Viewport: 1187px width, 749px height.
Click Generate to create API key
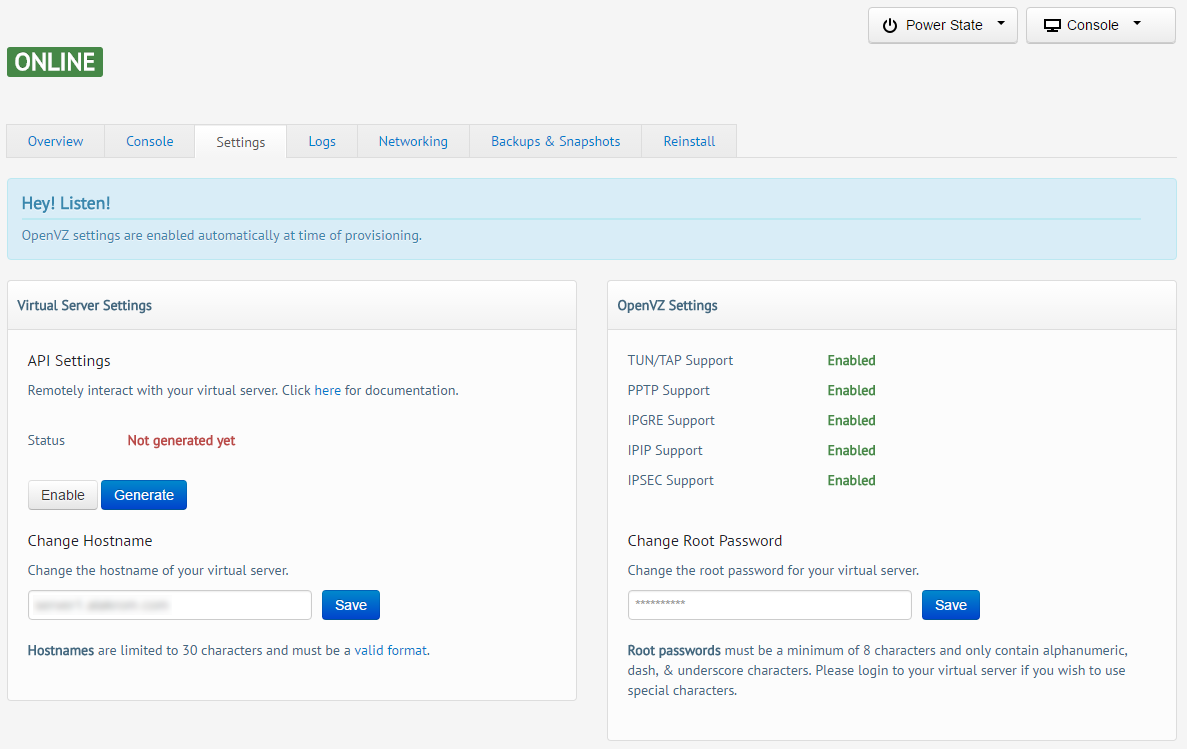coord(144,495)
